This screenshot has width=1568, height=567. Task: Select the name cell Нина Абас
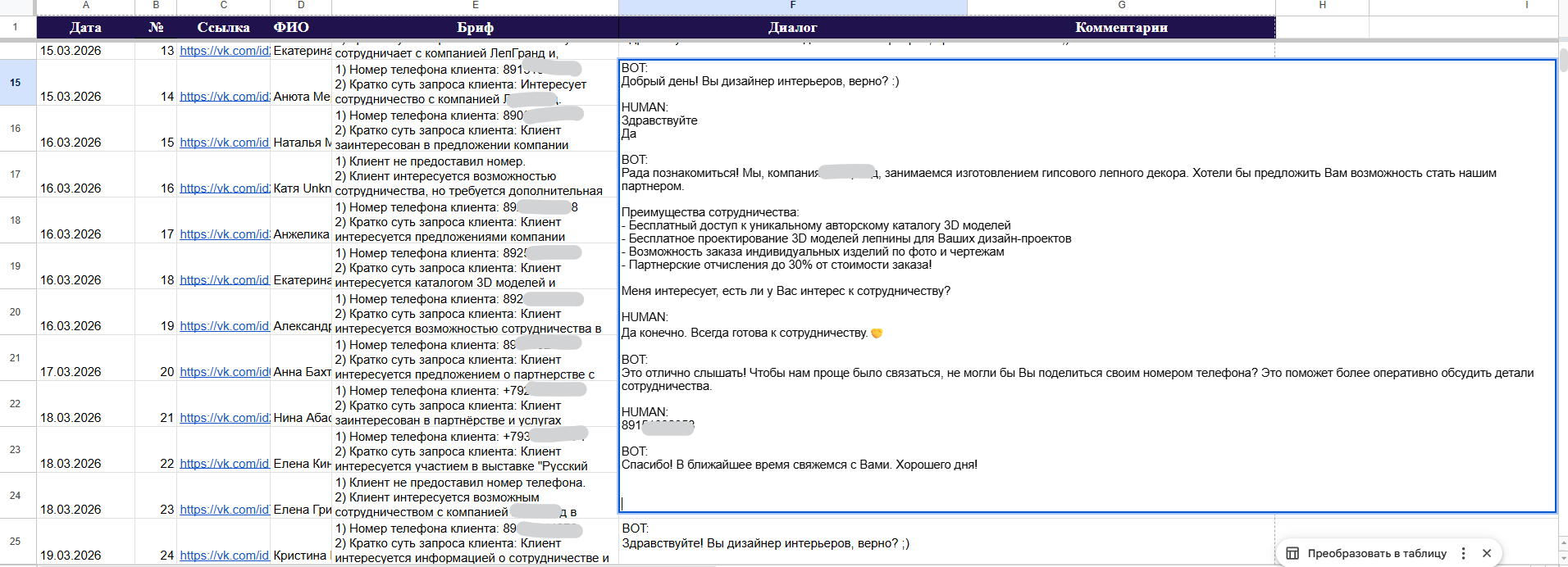tap(301, 404)
